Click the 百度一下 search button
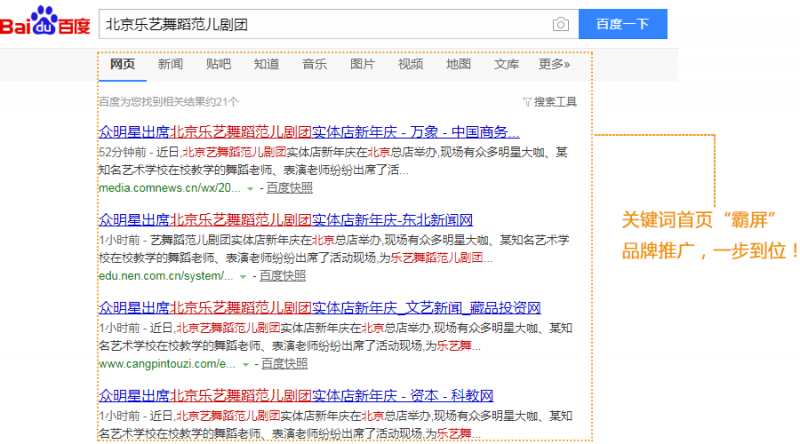Image resolution: width=800 pixels, height=444 pixels. tap(622, 24)
